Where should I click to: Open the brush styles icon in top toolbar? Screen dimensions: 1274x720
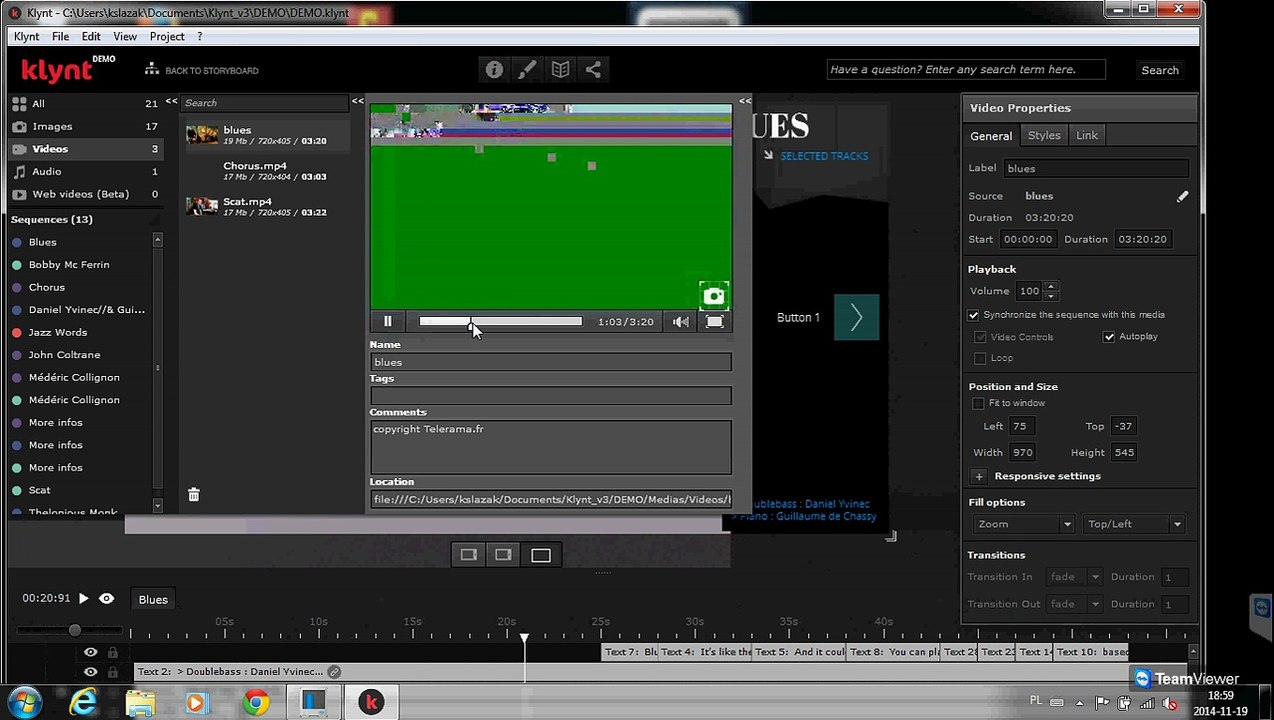[527, 69]
